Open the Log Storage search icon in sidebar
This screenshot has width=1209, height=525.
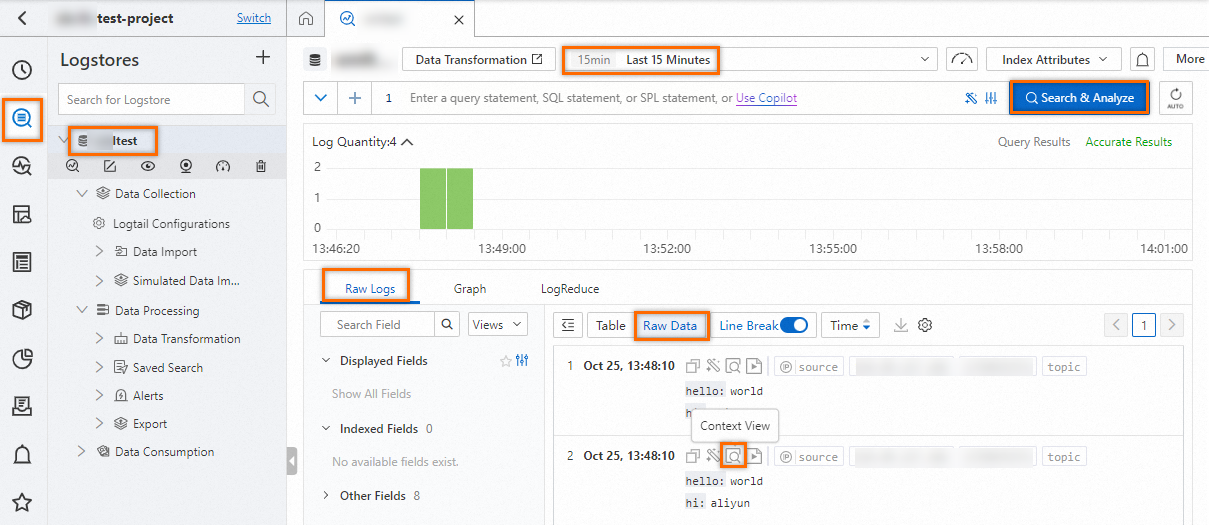[x=22, y=119]
